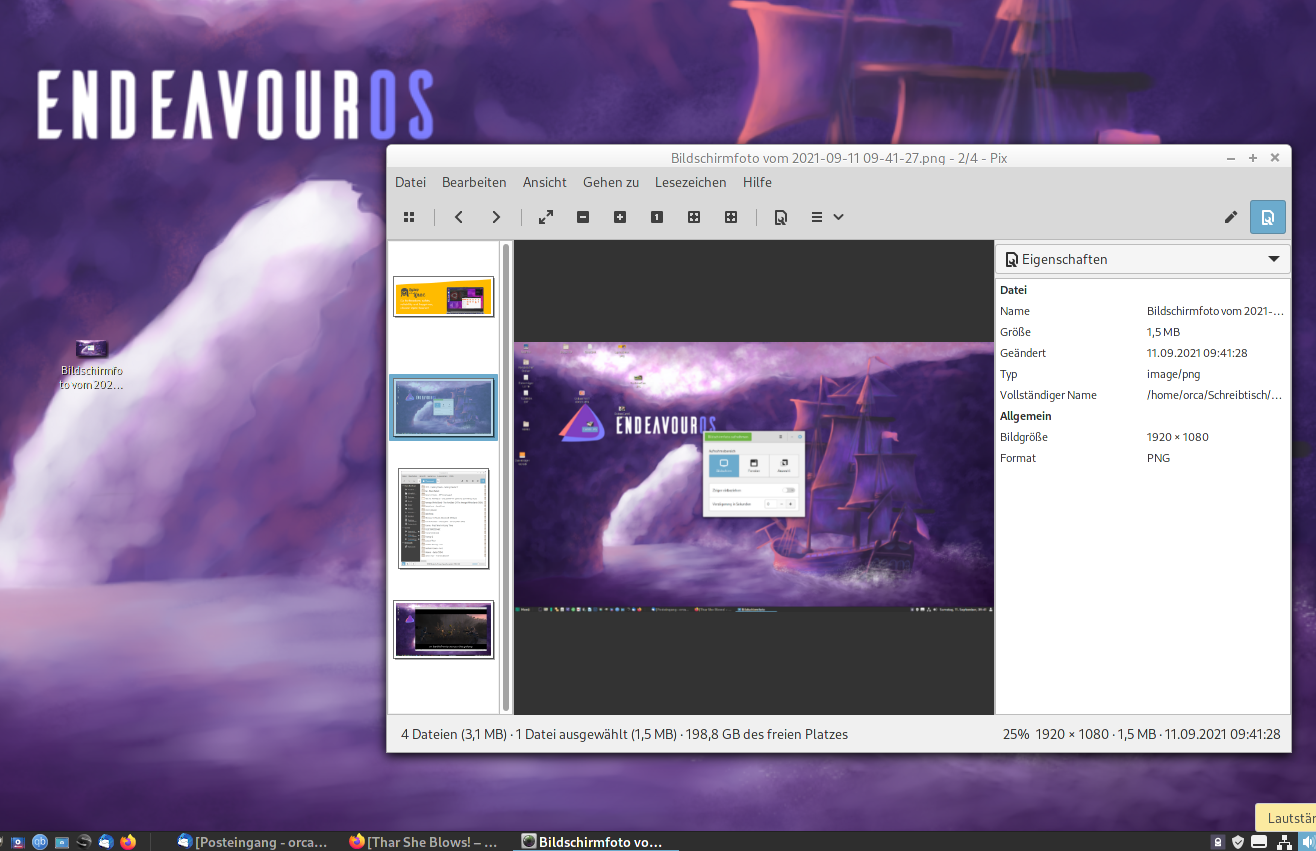The width and height of the screenshot is (1316, 851).
Task: Click the file manager launcher next to Firefox launcher
Action: [x=62, y=842]
